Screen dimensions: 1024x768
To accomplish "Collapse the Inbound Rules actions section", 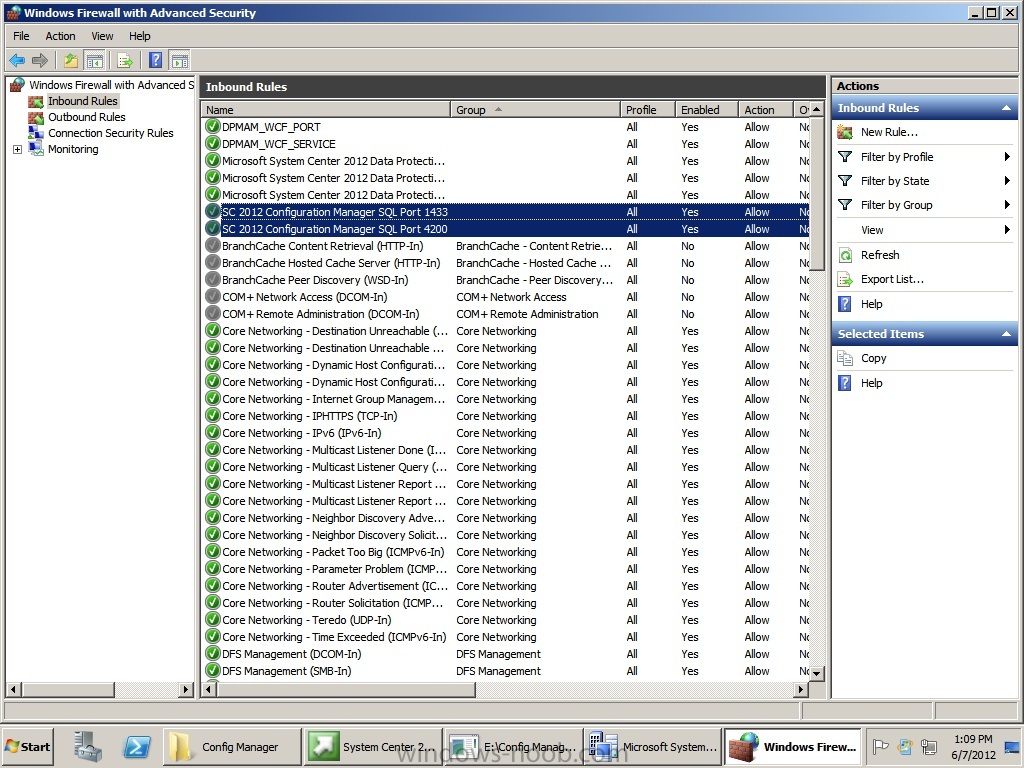I will click(1006, 108).
